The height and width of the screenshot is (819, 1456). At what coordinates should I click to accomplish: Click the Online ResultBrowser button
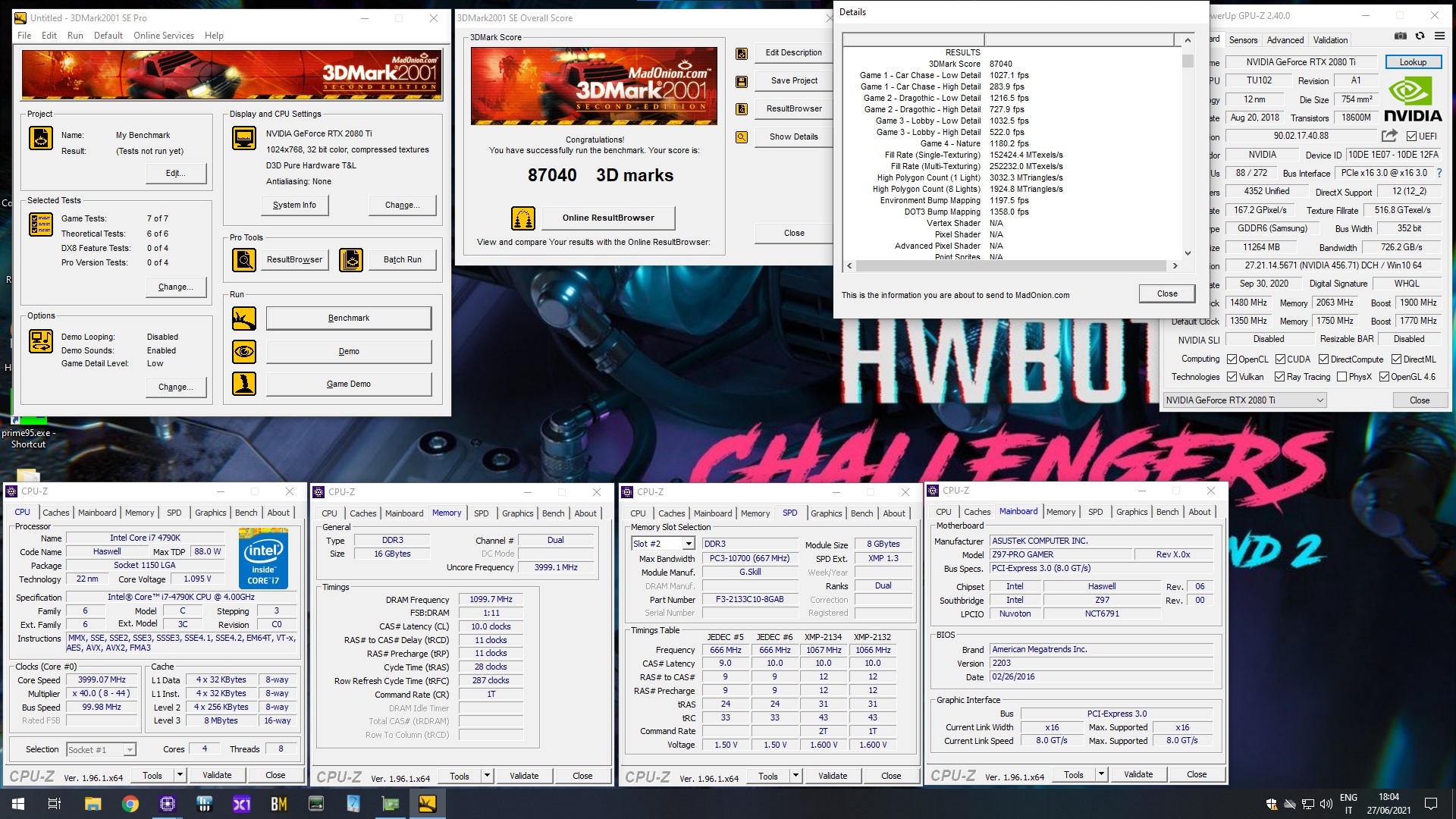[608, 218]
